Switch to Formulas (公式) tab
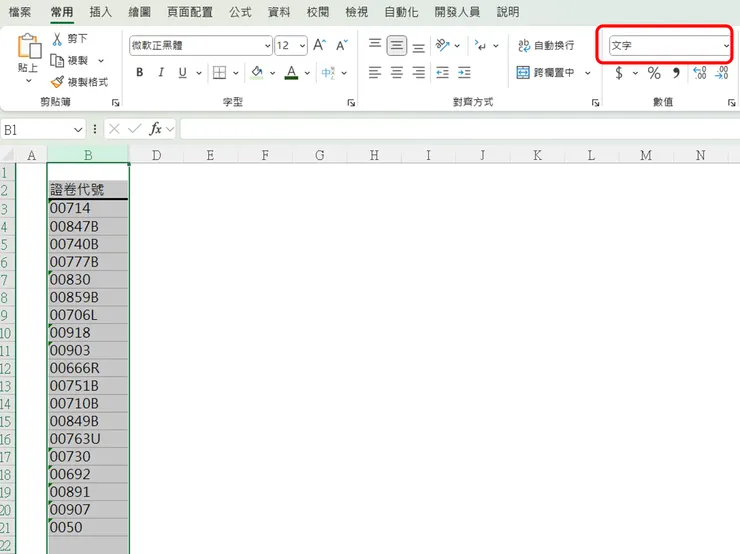The width and height of the screenshot is (740, 554). [240, 12]
